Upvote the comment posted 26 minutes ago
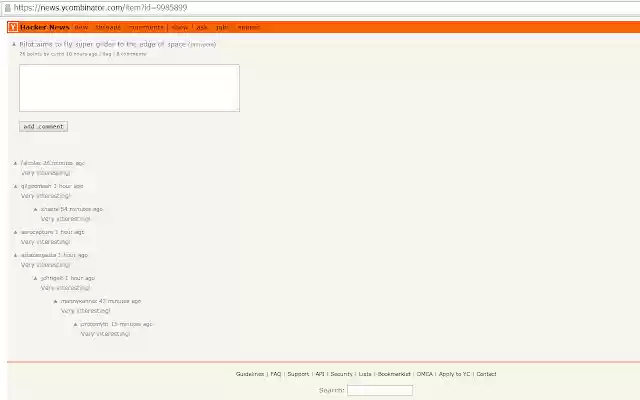640x400 pixels. coord(16,163)
